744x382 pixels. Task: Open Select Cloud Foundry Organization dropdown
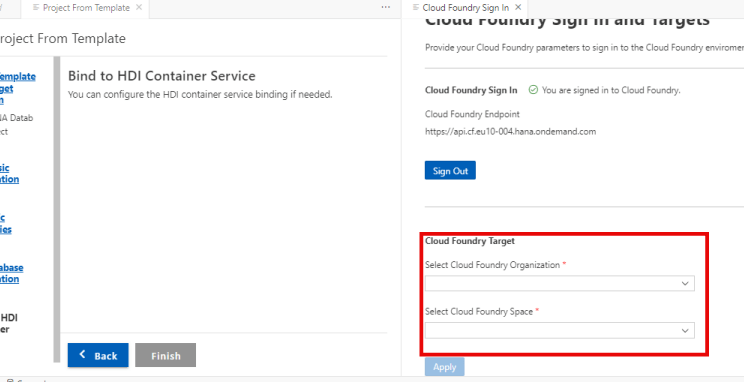(x=559, y=283)
